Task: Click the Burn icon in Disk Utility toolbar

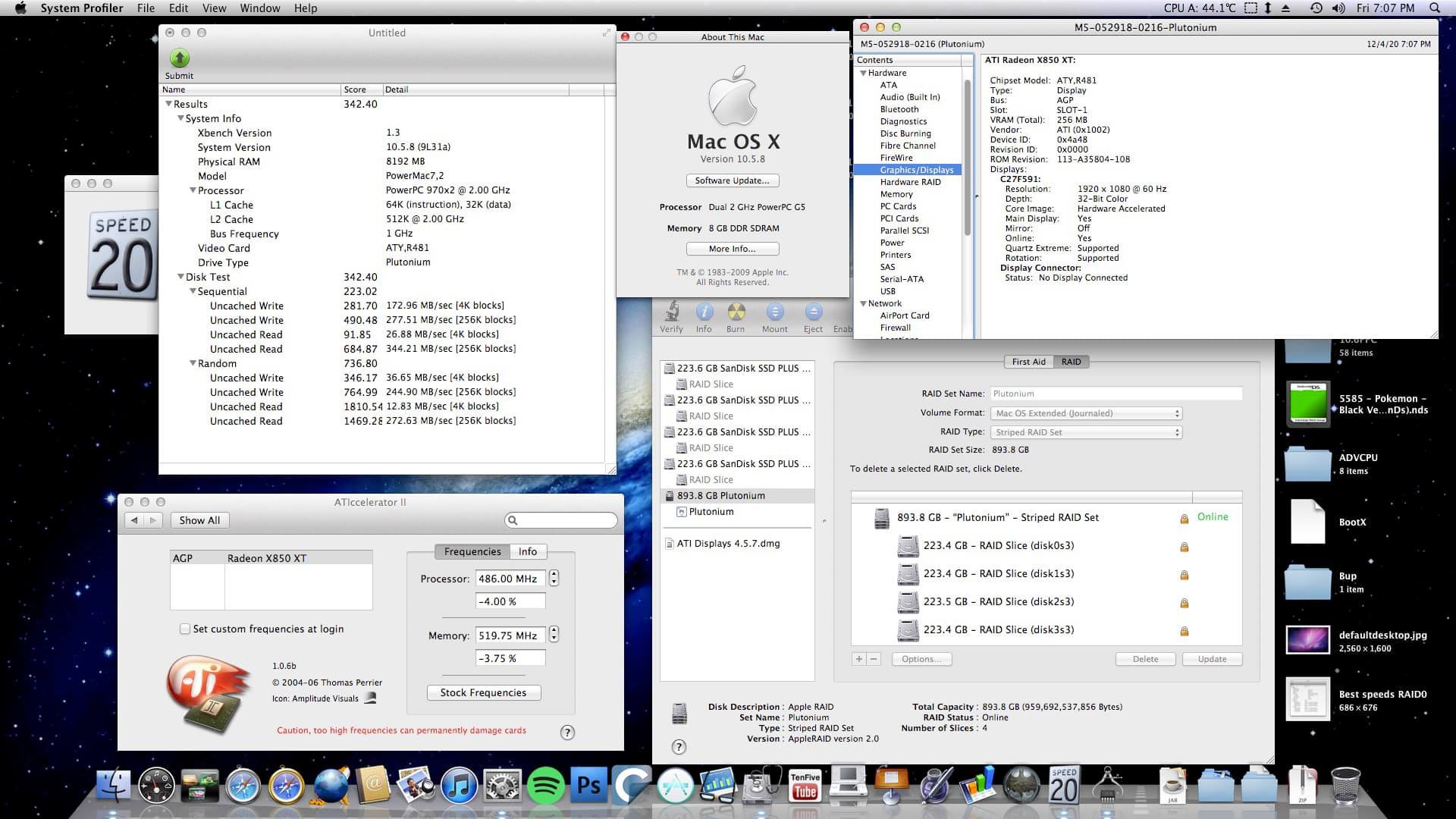Action: tap(736, 312)
